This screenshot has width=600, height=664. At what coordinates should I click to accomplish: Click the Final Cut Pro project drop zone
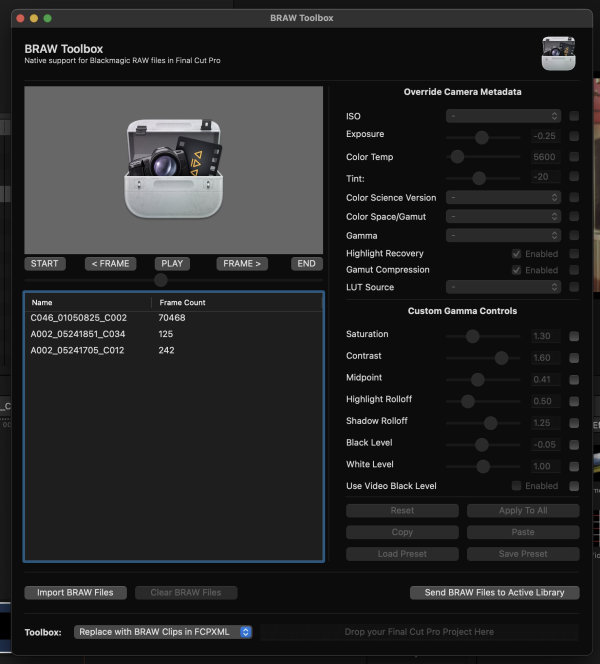(419, 632)
